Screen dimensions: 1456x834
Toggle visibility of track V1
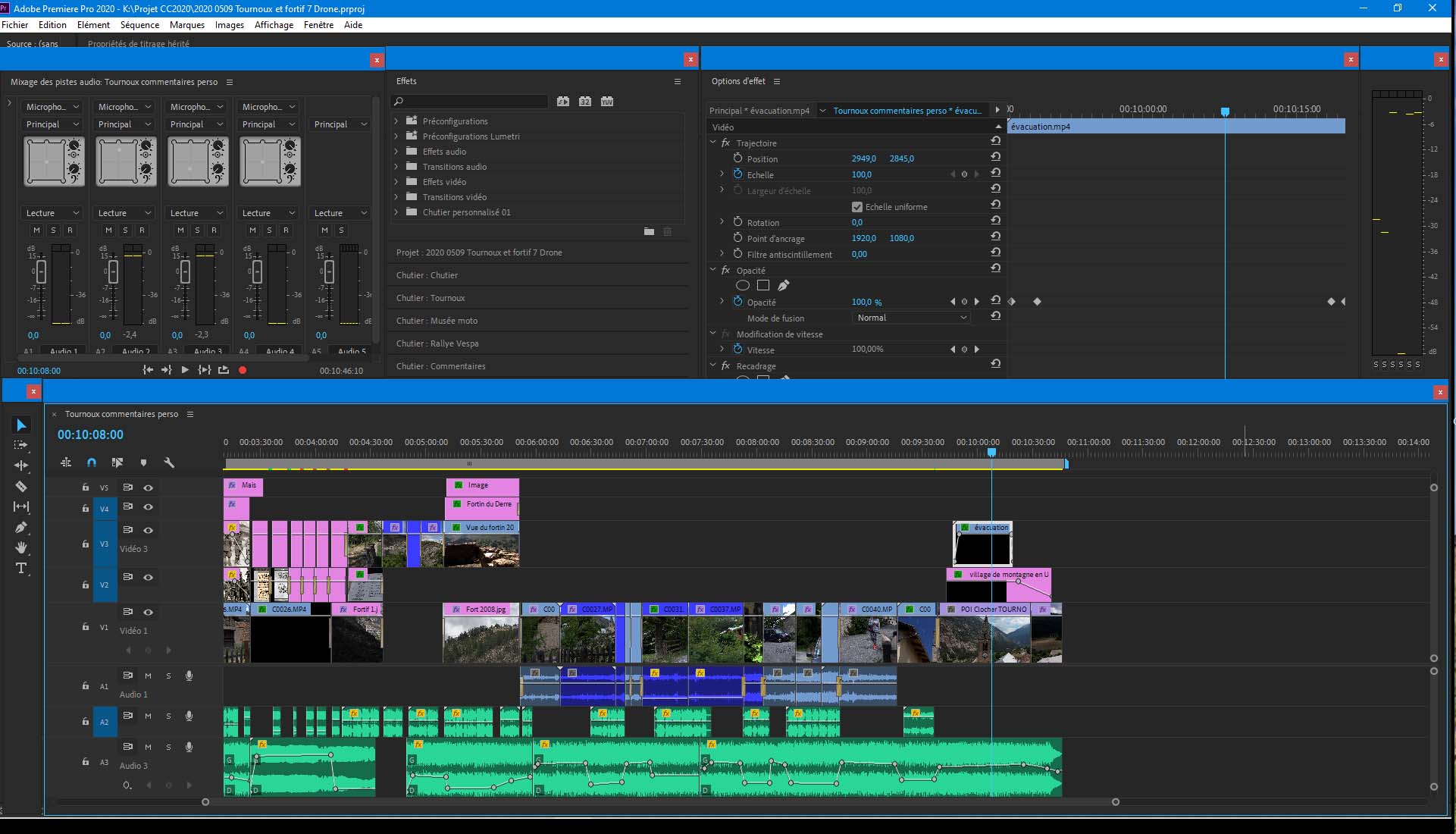[149, 612]
